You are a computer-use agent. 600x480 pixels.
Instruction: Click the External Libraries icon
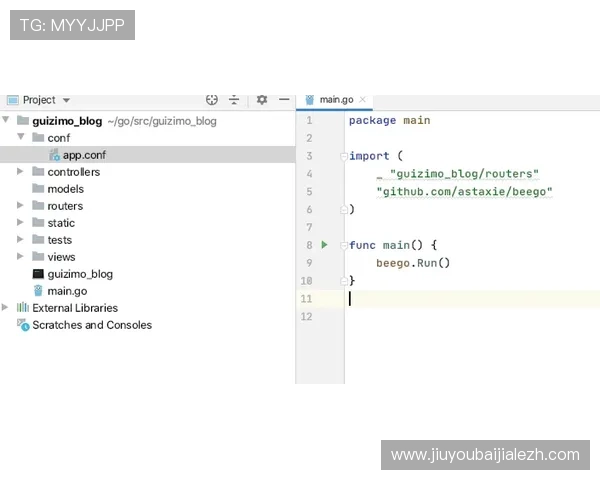(22, 308)
